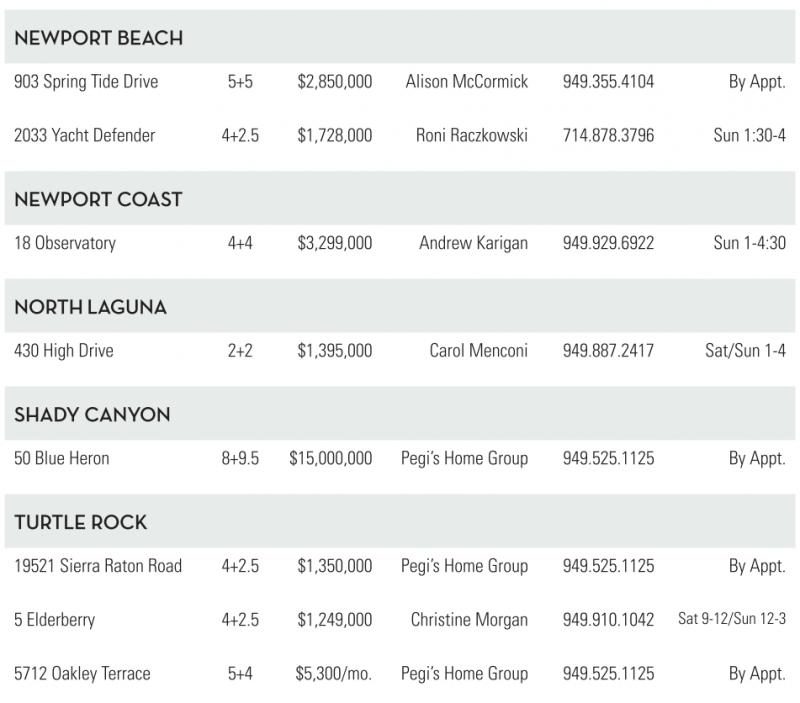
Task: Select the Shady Canyon section heading
Action: pos(92,415)
